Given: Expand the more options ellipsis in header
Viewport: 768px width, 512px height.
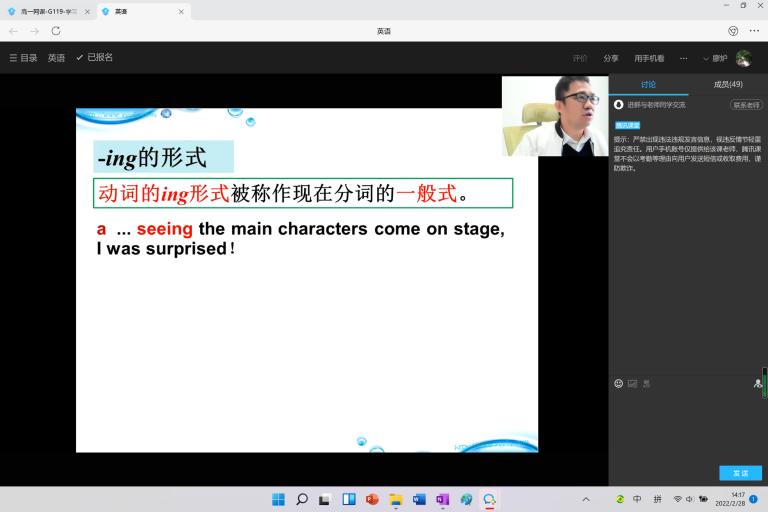Looking at the screenshot, I should click(684, 58).
